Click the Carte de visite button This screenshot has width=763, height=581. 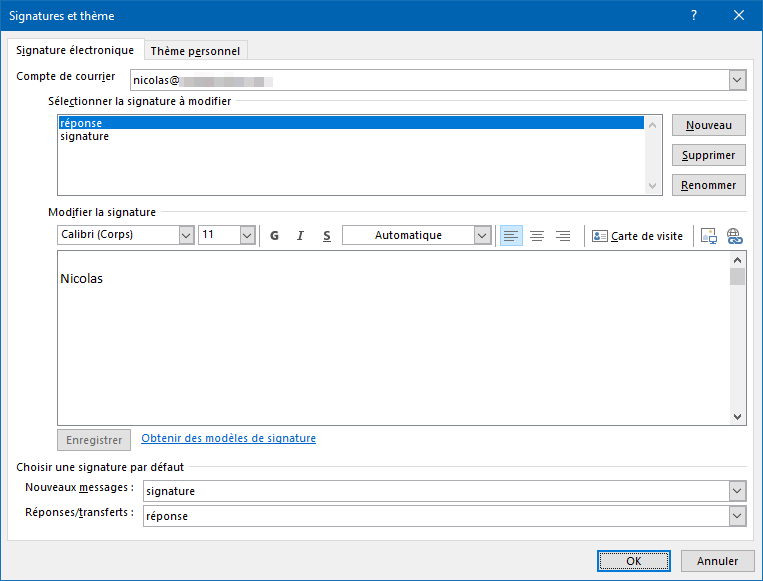click(637, 236)
